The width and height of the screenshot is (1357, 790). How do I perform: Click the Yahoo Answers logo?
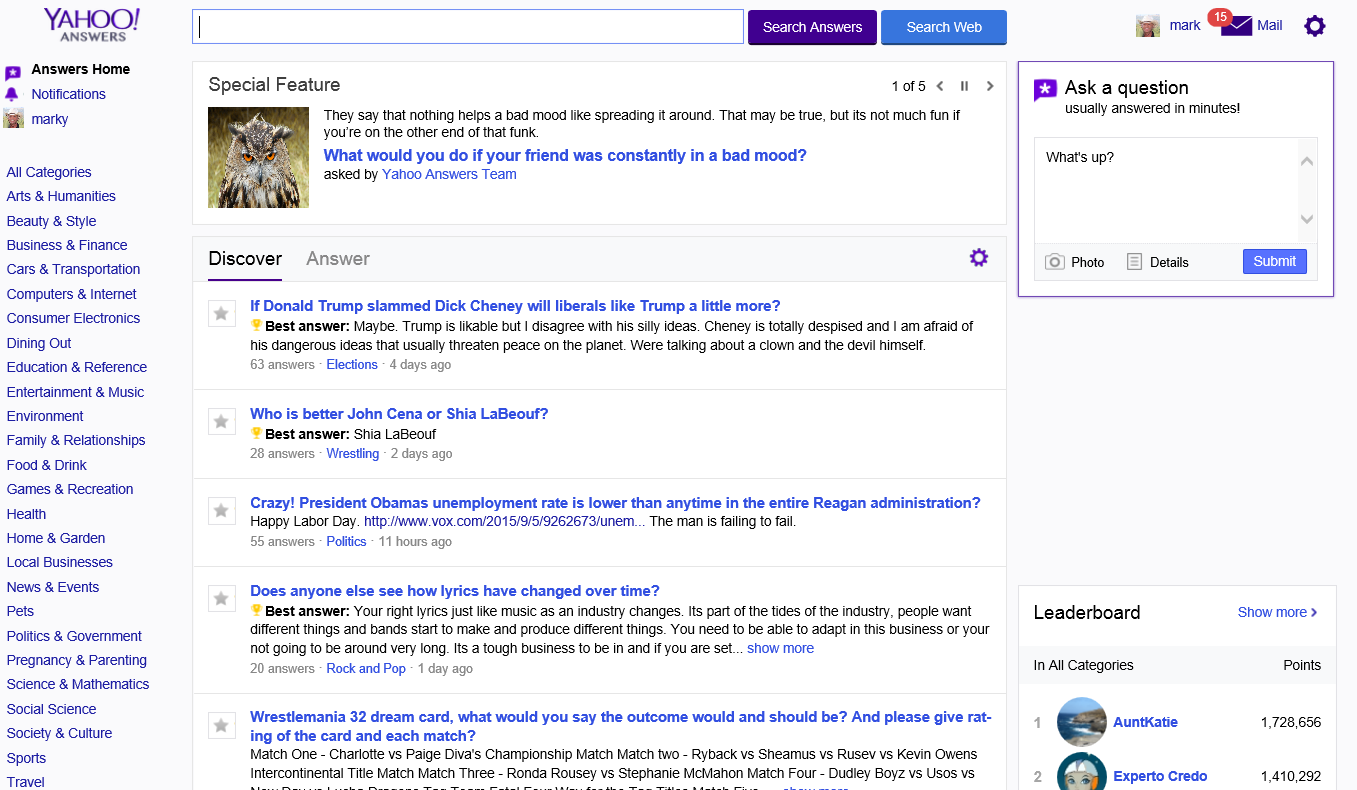[92, 25]
